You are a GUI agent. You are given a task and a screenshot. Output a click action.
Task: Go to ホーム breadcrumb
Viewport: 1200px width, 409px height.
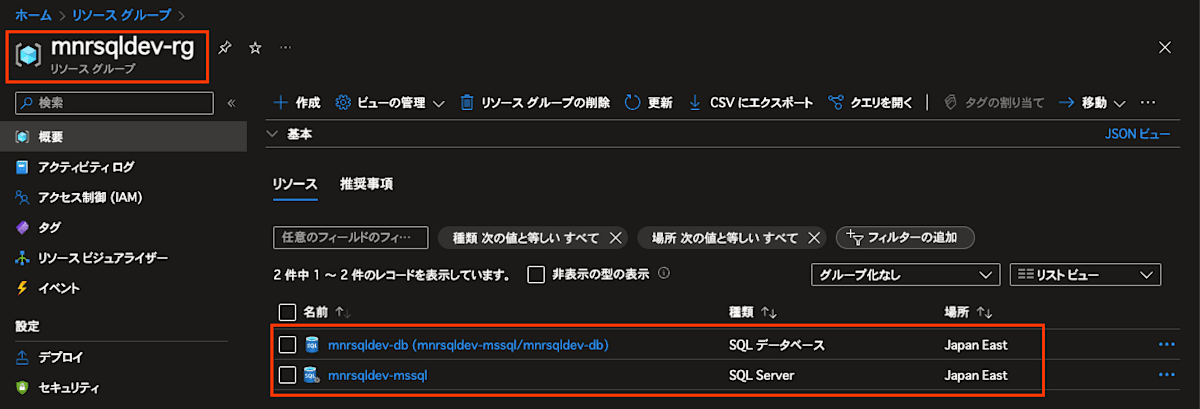[32, 15]
